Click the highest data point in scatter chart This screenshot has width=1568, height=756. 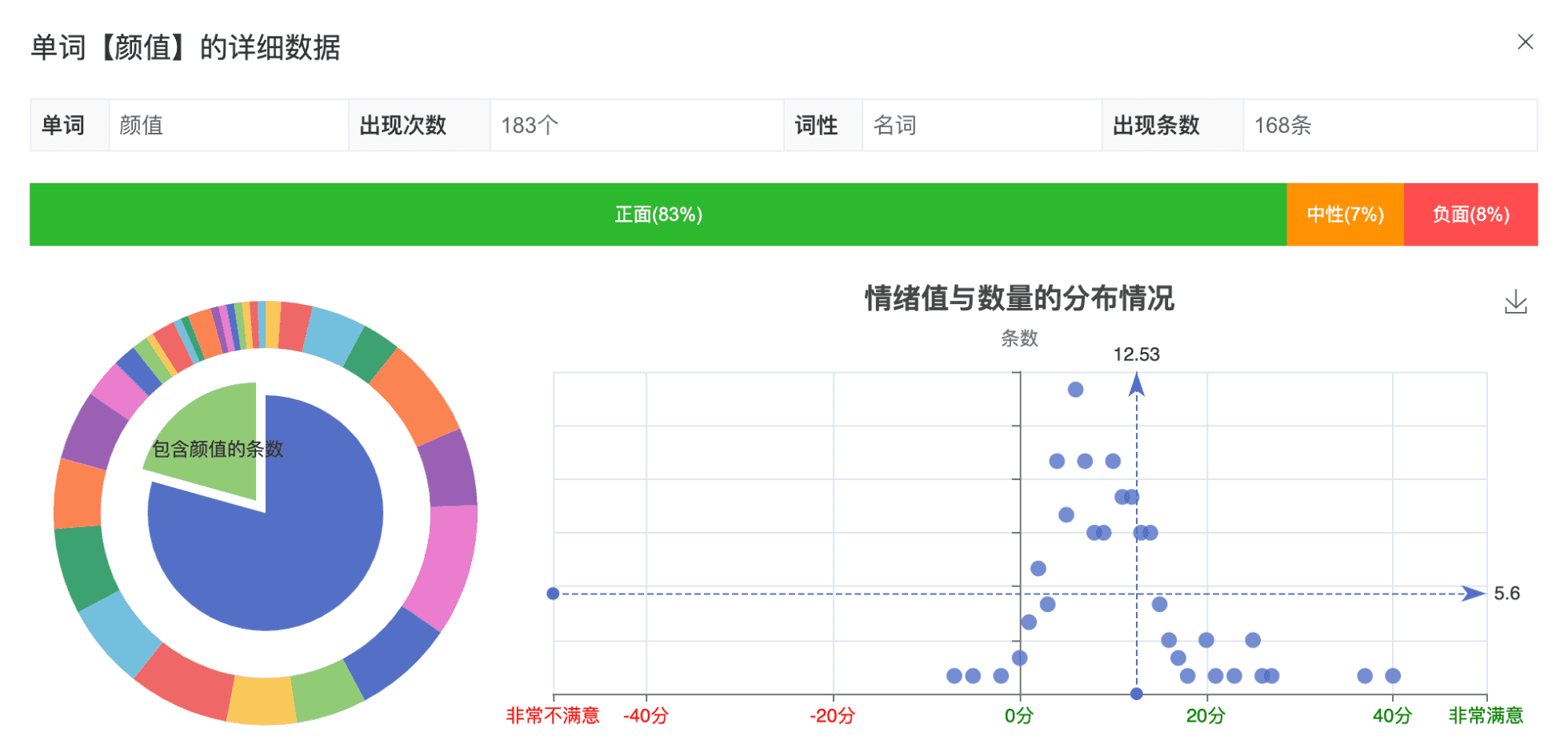1075,390
